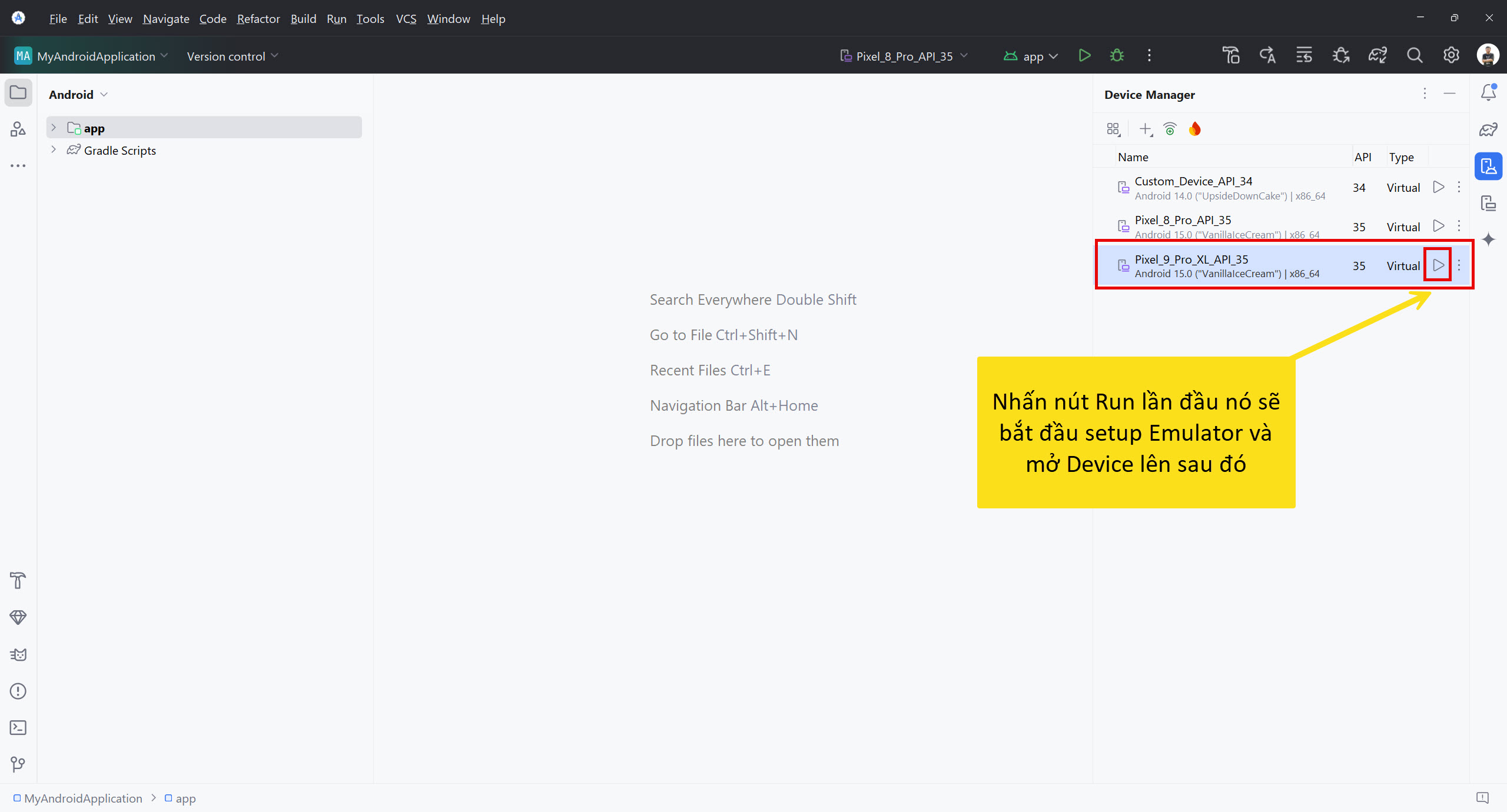Open the app run configuration dropdown
This screenshot has width=1507, height=812.
(x=1031, y=56)
